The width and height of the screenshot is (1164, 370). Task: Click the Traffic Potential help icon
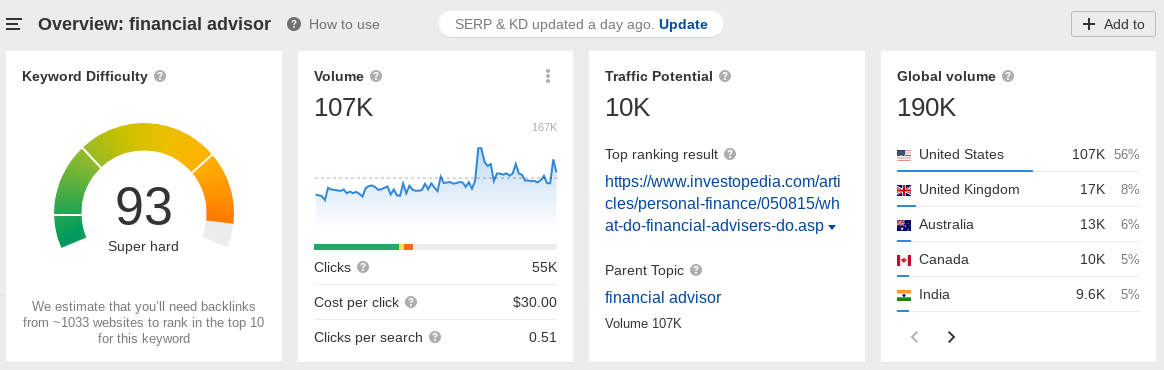725,76
